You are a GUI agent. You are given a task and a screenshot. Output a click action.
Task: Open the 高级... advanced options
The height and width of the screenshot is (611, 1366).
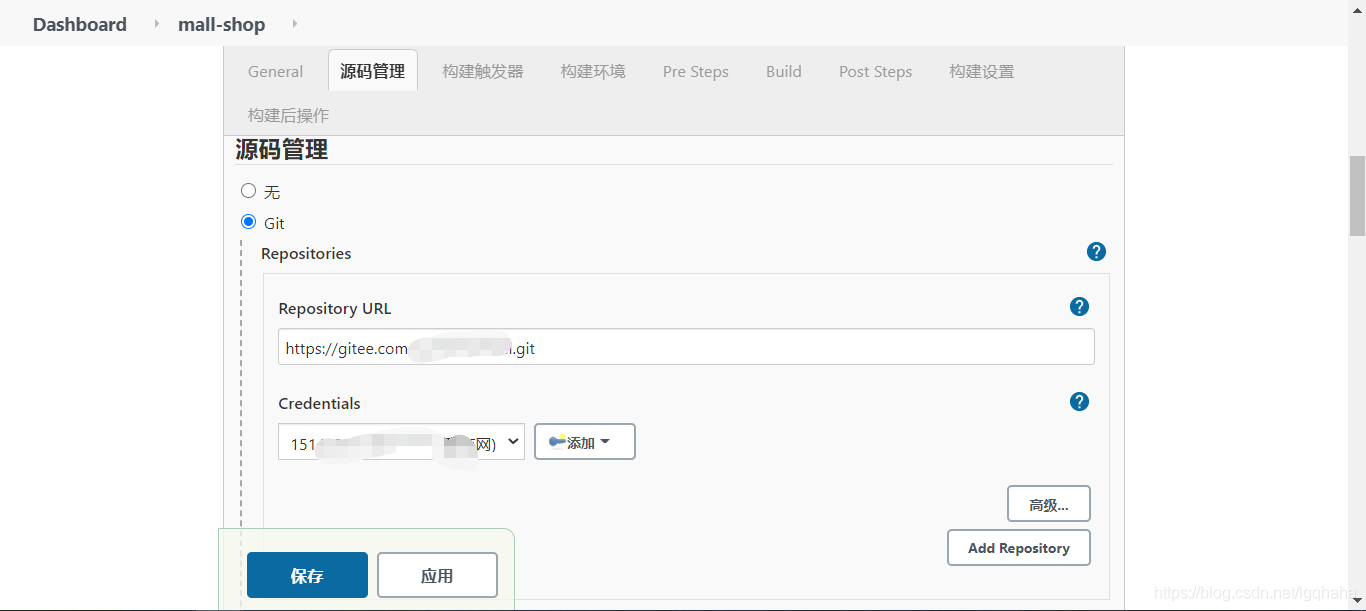click(1049, 504)
